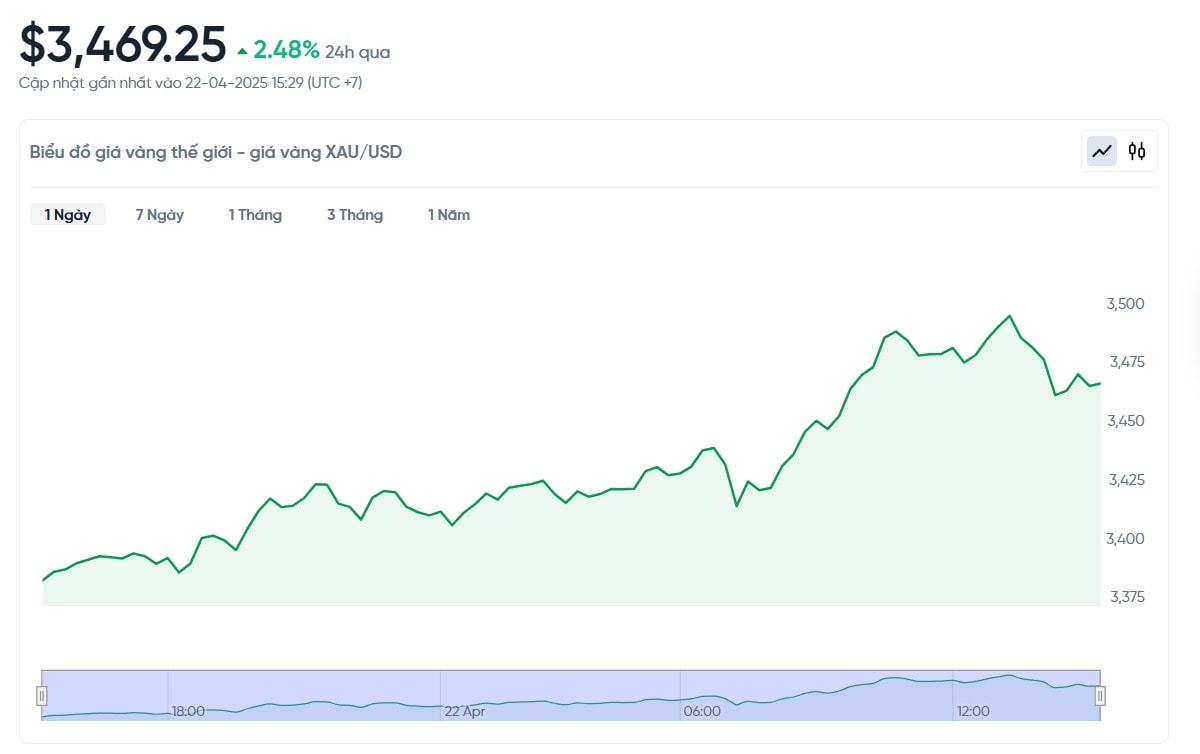1200x754 pixels.
Task: Click the 18:00 marker in the navigator
Action: point(188,711)
